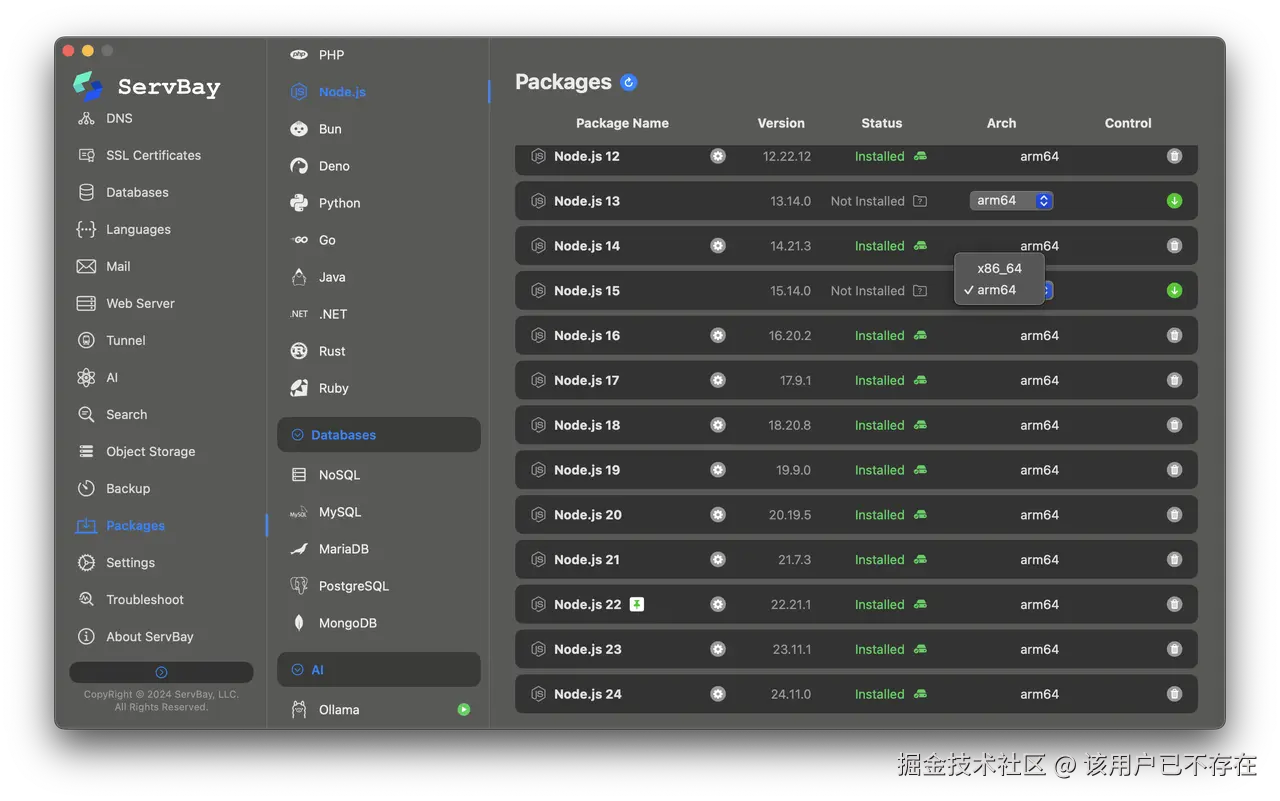Delete Node.js 19 with trash icon
Viewport: 1280px width, 801px height.
coord(1174,470)
